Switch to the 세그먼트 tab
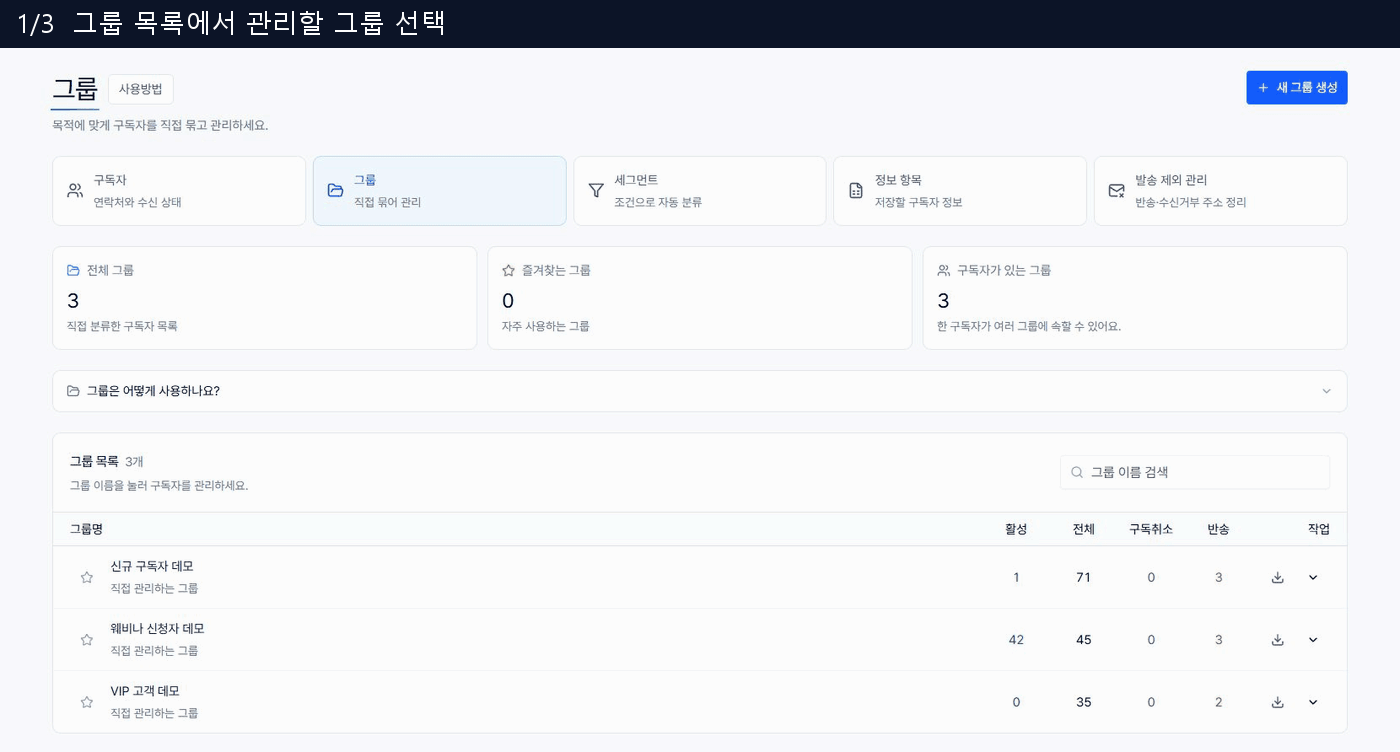1400x752 pixels. tap(700, 191)
